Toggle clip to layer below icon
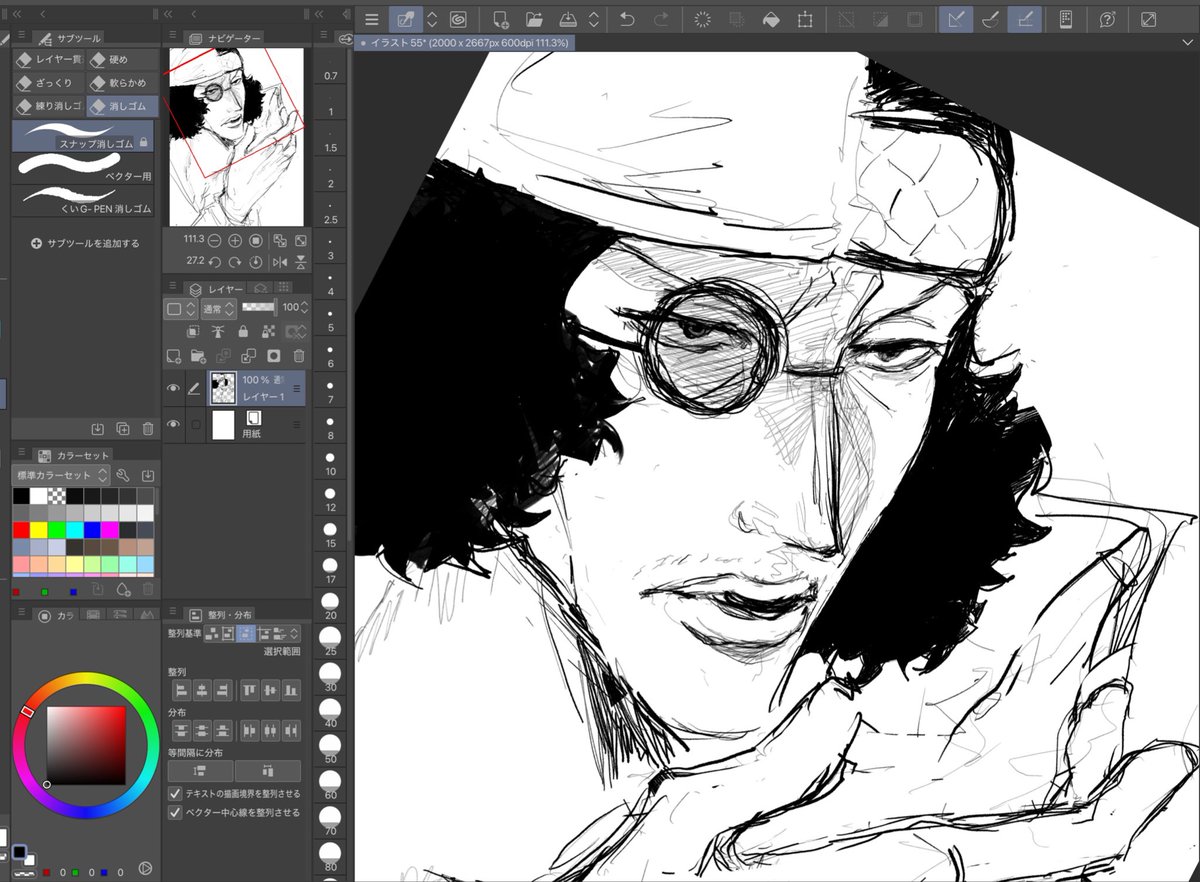Viewport: 1200px width, 882px height. (193, 331)
